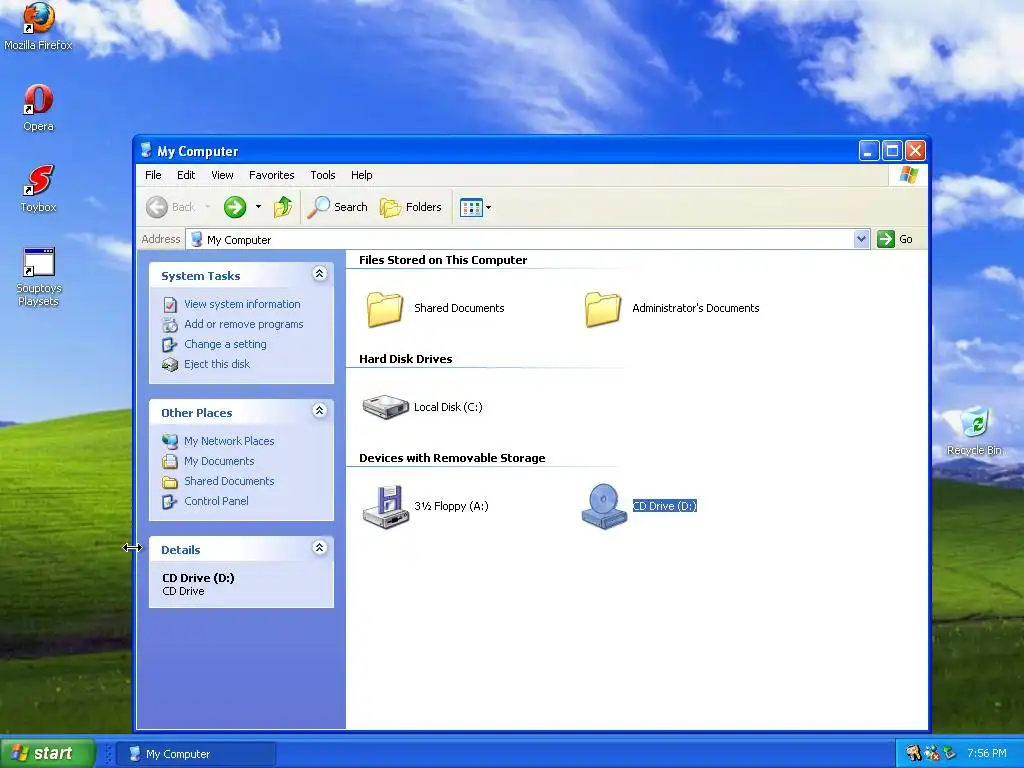The image size is (1024, 768).
Task: Click My Computer taskbar button
Action: click(x=196, y=754)
